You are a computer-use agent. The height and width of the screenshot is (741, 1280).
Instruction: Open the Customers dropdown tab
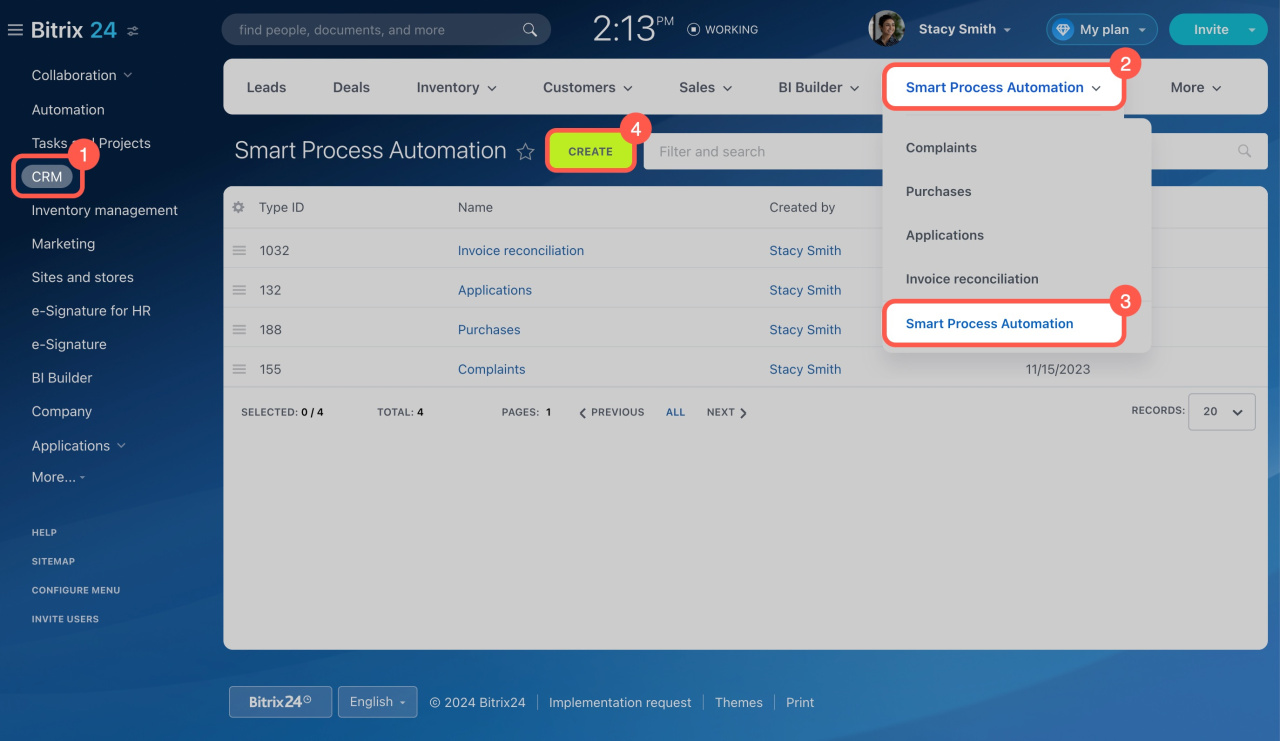[x=588, y=87]
